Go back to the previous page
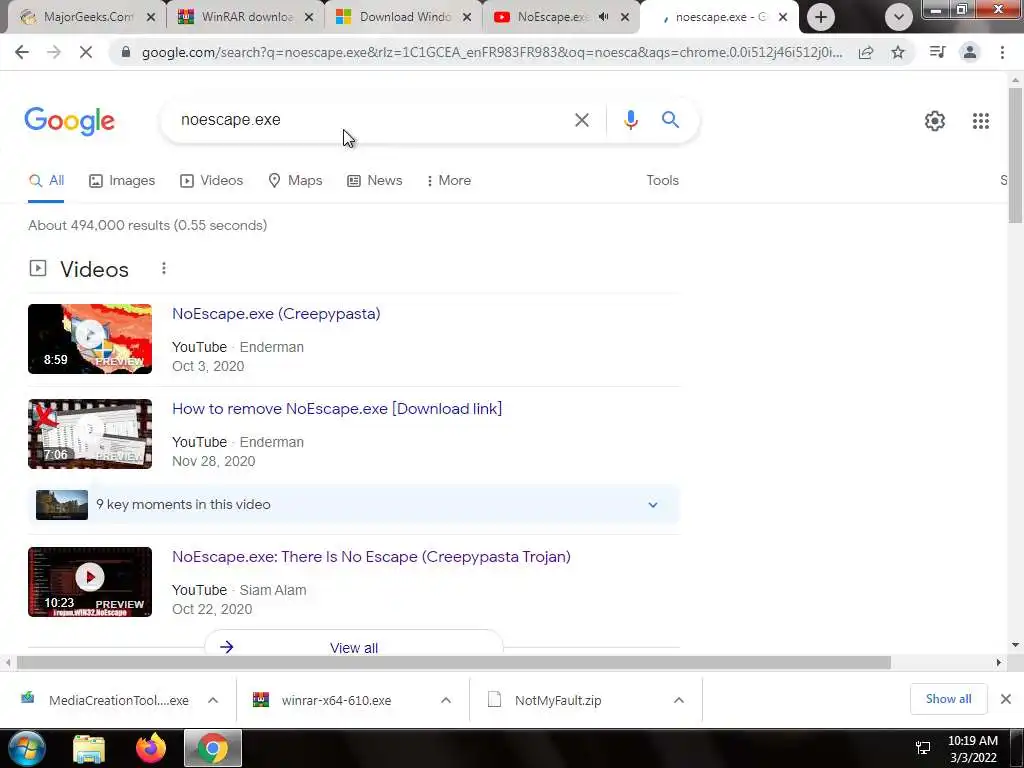Screen dimensions: 1024x768 point(22,52)
